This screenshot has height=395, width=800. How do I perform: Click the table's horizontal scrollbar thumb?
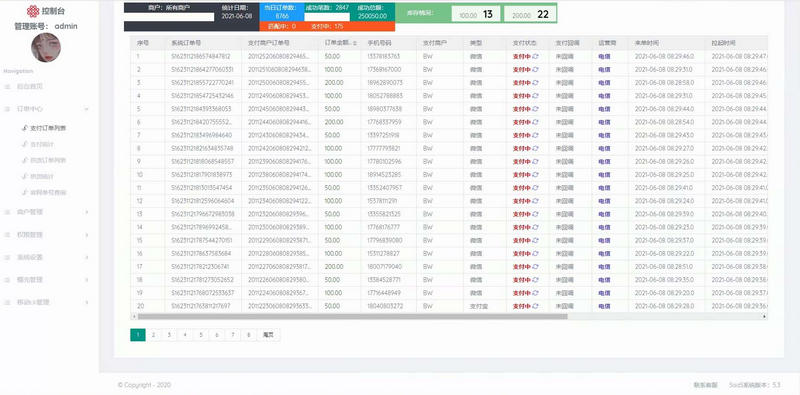pyautogui.click(x=353, y=316)
